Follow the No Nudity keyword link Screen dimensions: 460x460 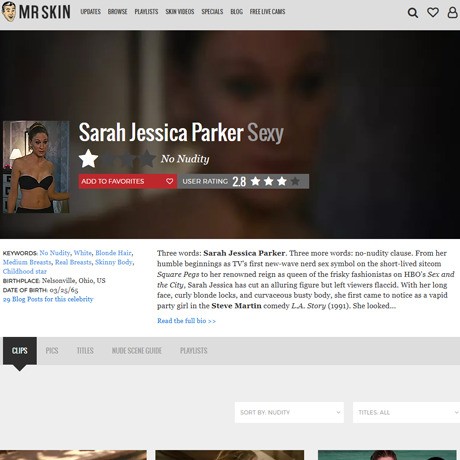[55, 253]
